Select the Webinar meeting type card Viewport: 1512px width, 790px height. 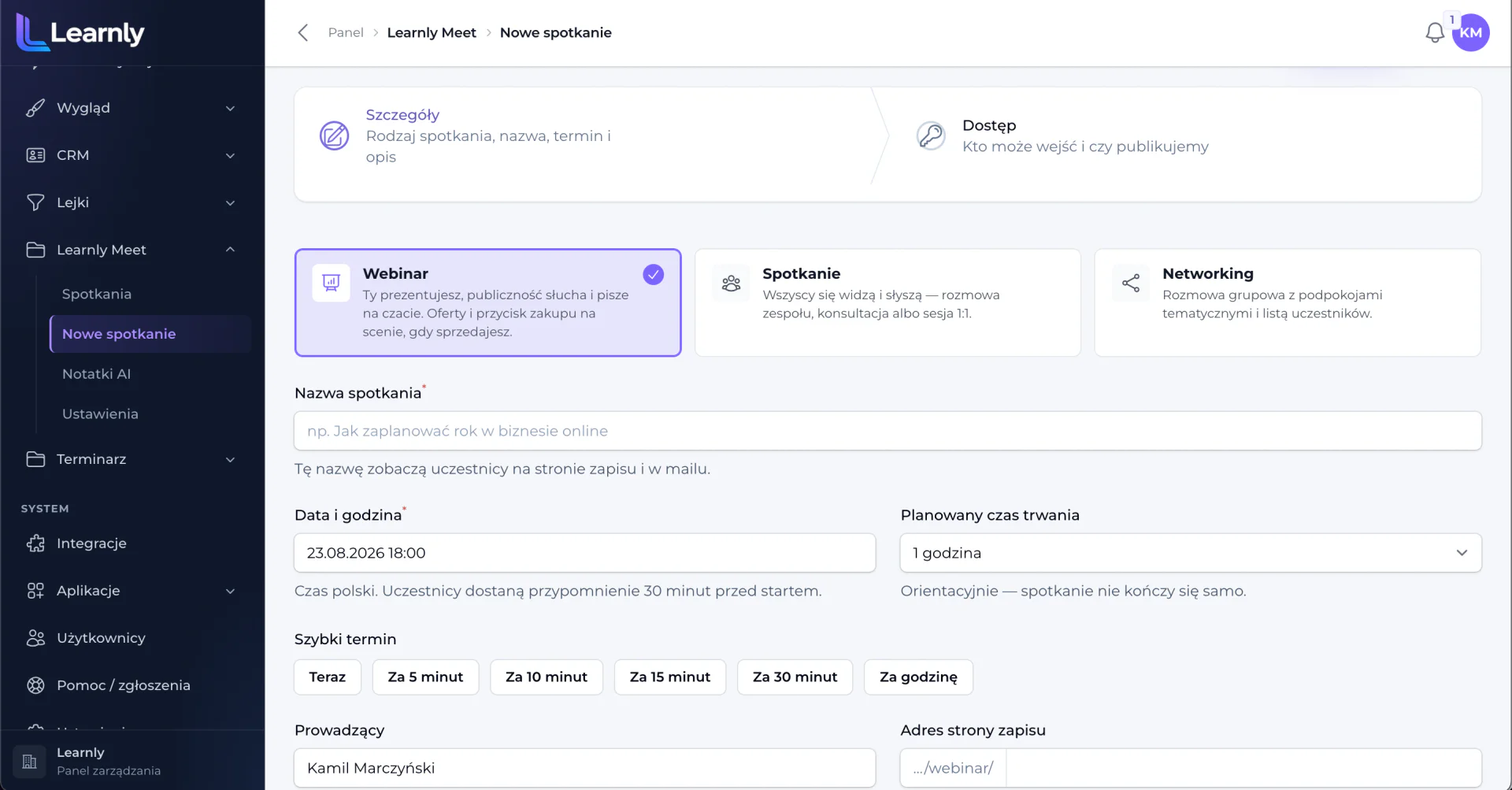pos(488,302)
